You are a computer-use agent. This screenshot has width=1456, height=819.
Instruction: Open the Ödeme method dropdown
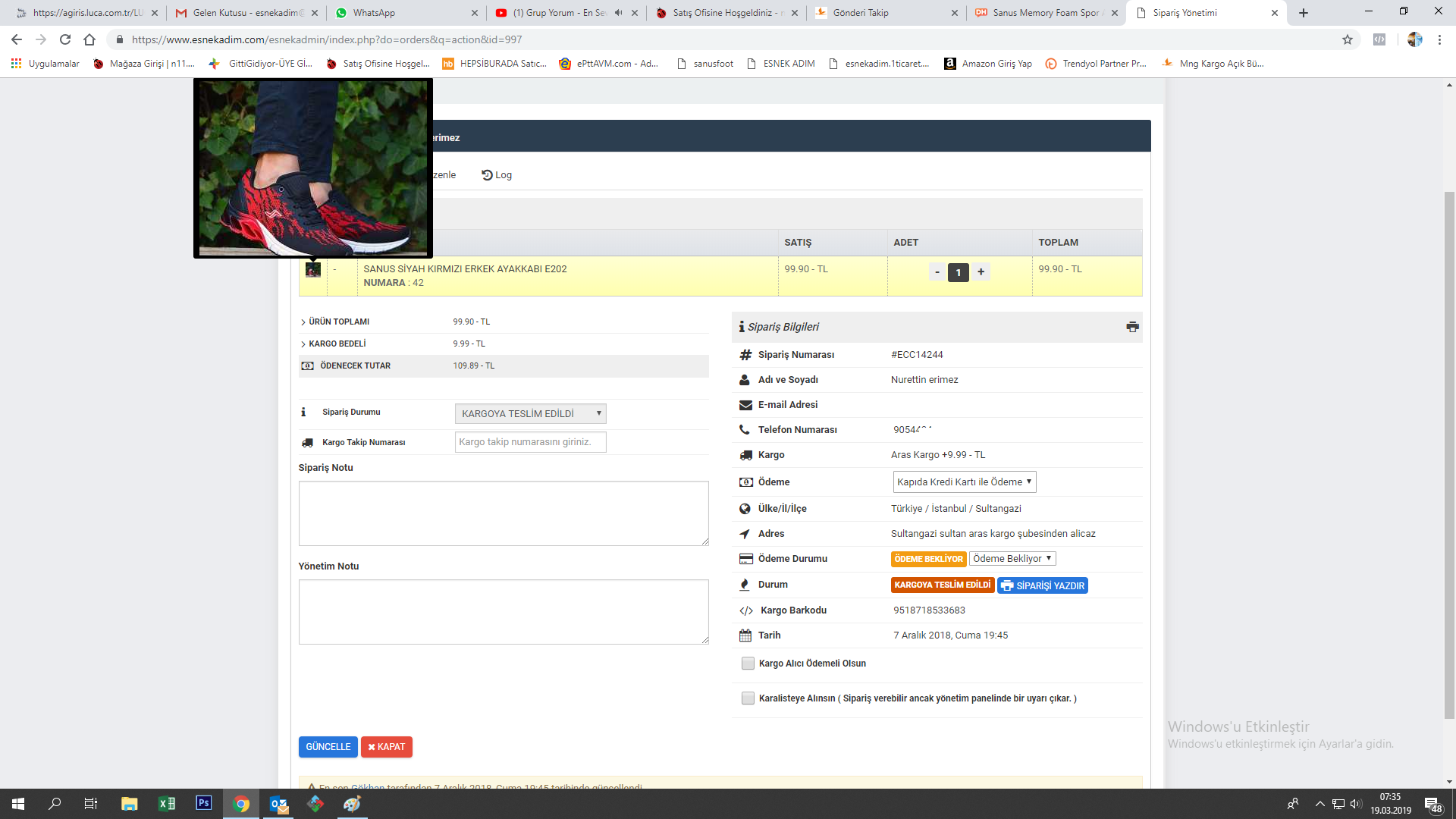pyautogui.click(x=964, y=482)
